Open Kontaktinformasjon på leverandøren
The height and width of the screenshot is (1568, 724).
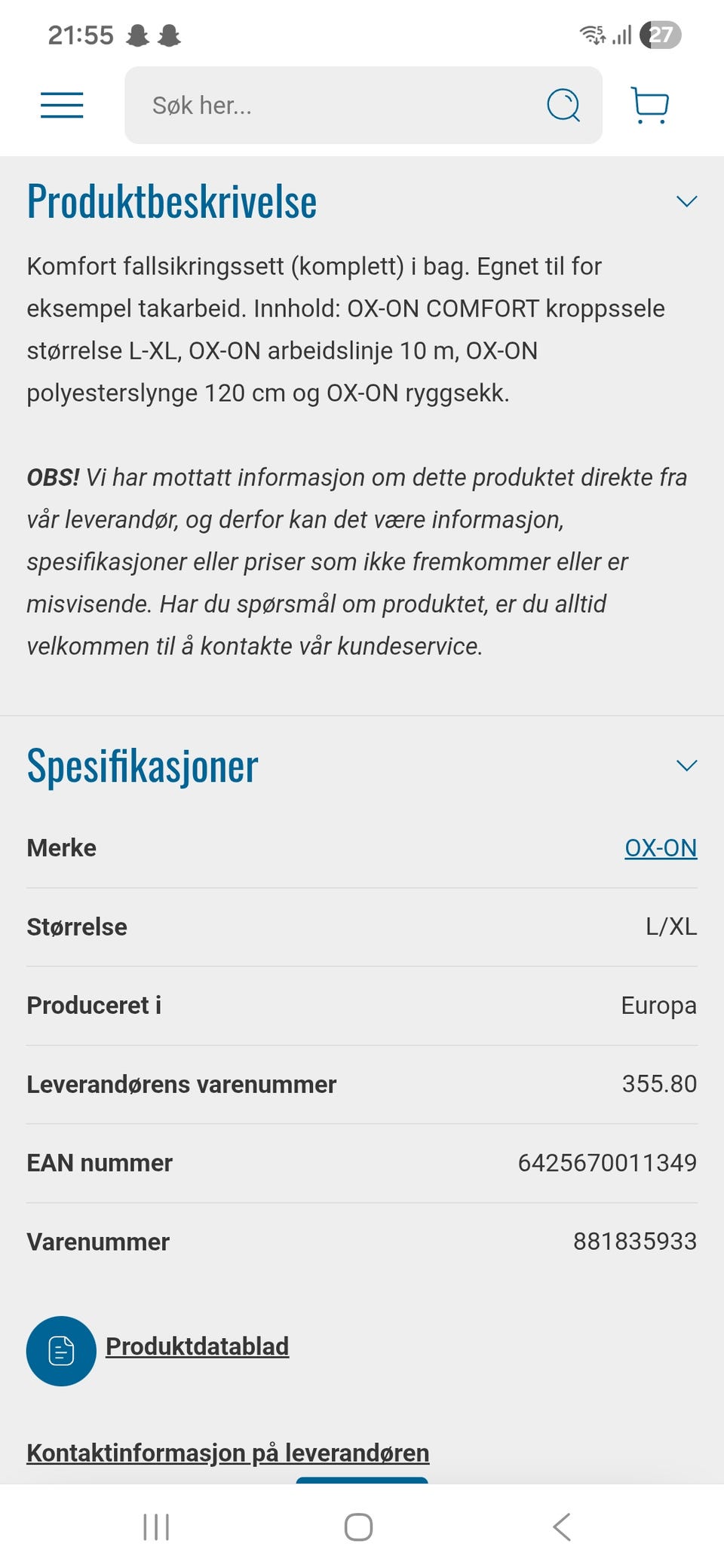(227, 1451)
